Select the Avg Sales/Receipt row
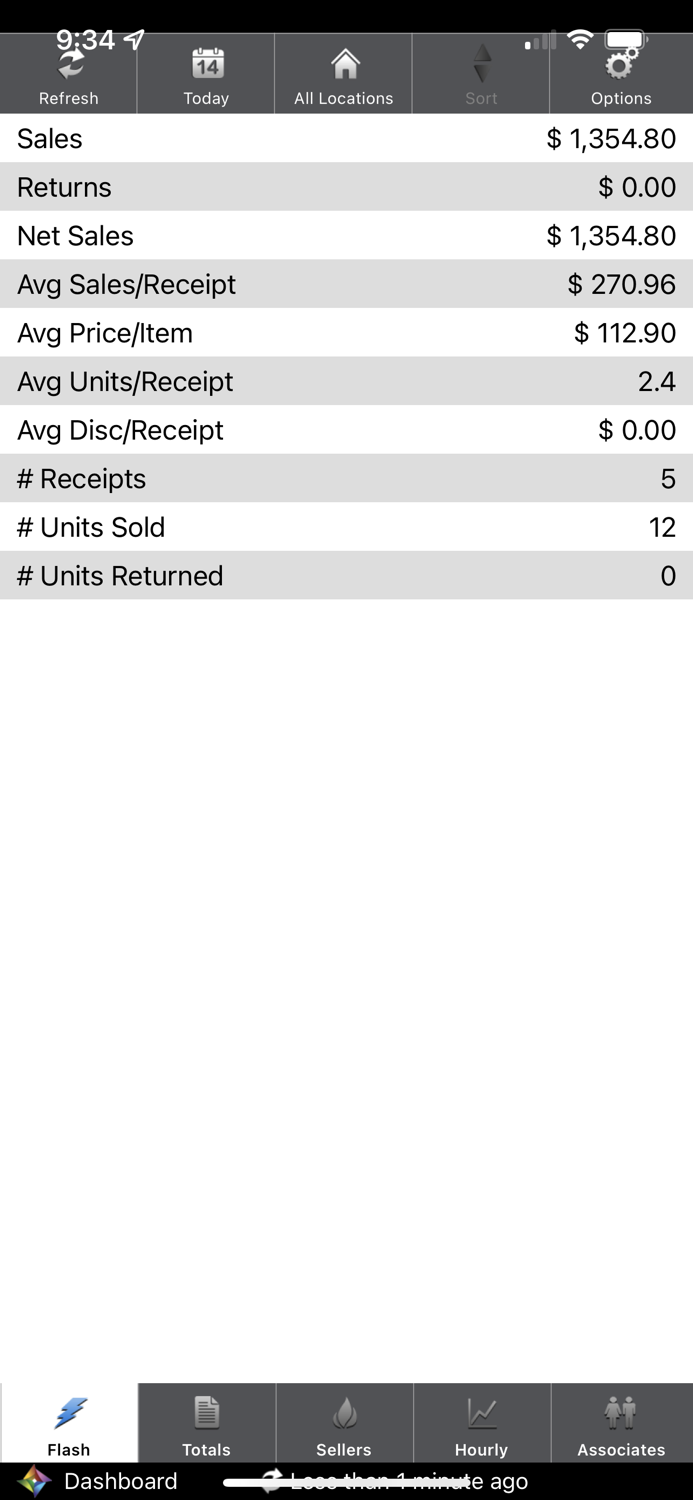 pyautogui.click(x=346, y=284)
